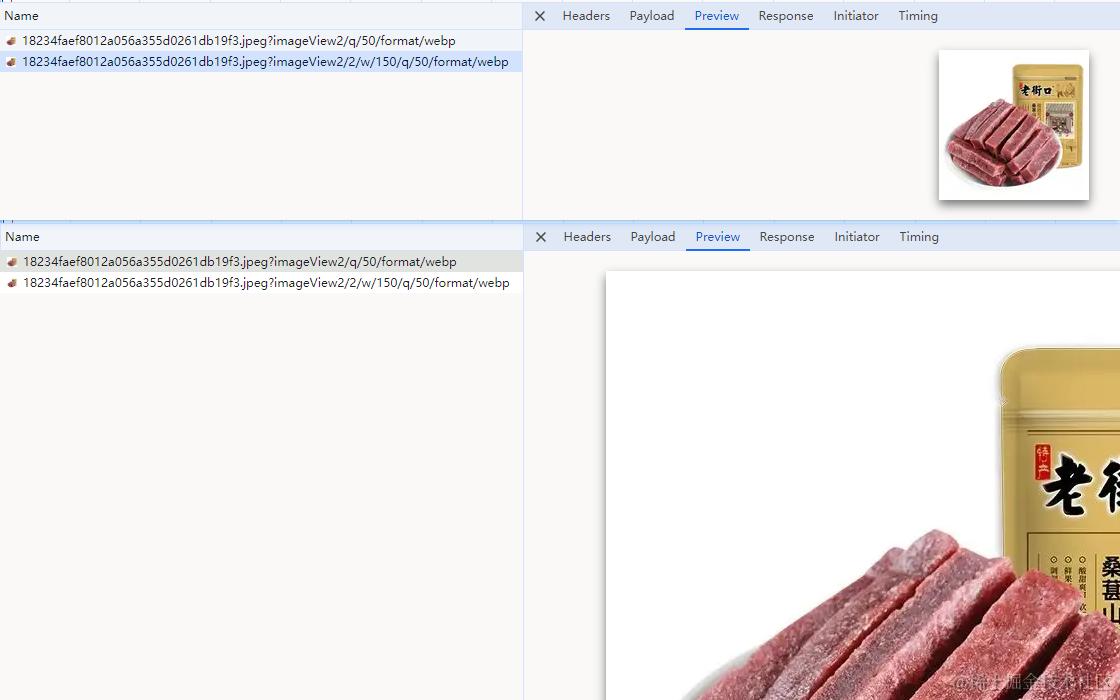Click the small product image preview thumbnail
Image resolution: width=1120 pixels, height=700 pixels.
click(x=1013, y=125)
